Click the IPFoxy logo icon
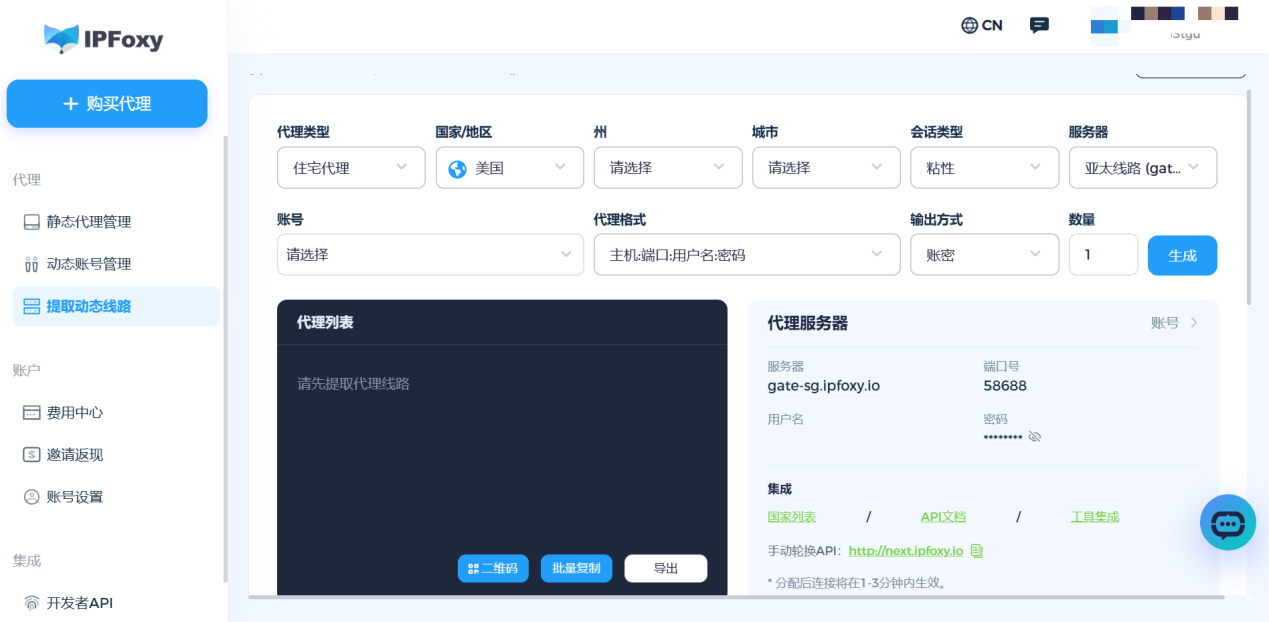The height and width of the screenshot is (622, 1269). click(x=61, y=39)
